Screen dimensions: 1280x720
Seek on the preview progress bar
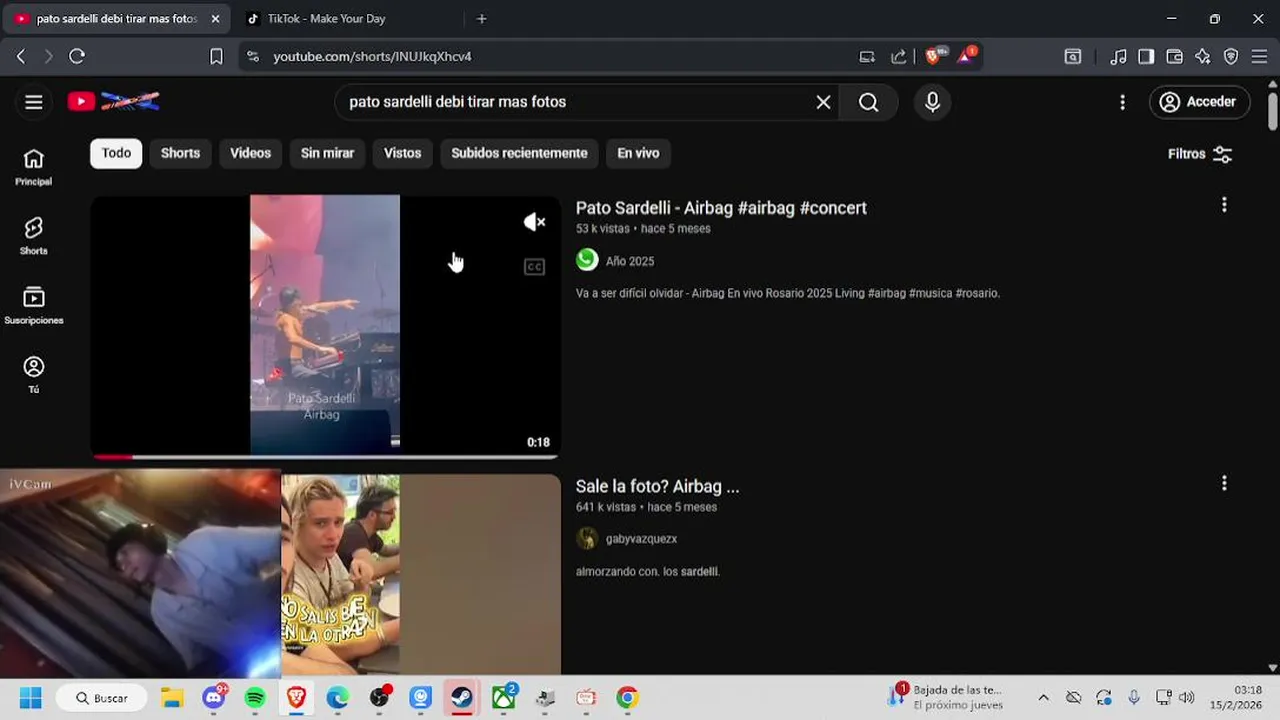coord(325,456)
